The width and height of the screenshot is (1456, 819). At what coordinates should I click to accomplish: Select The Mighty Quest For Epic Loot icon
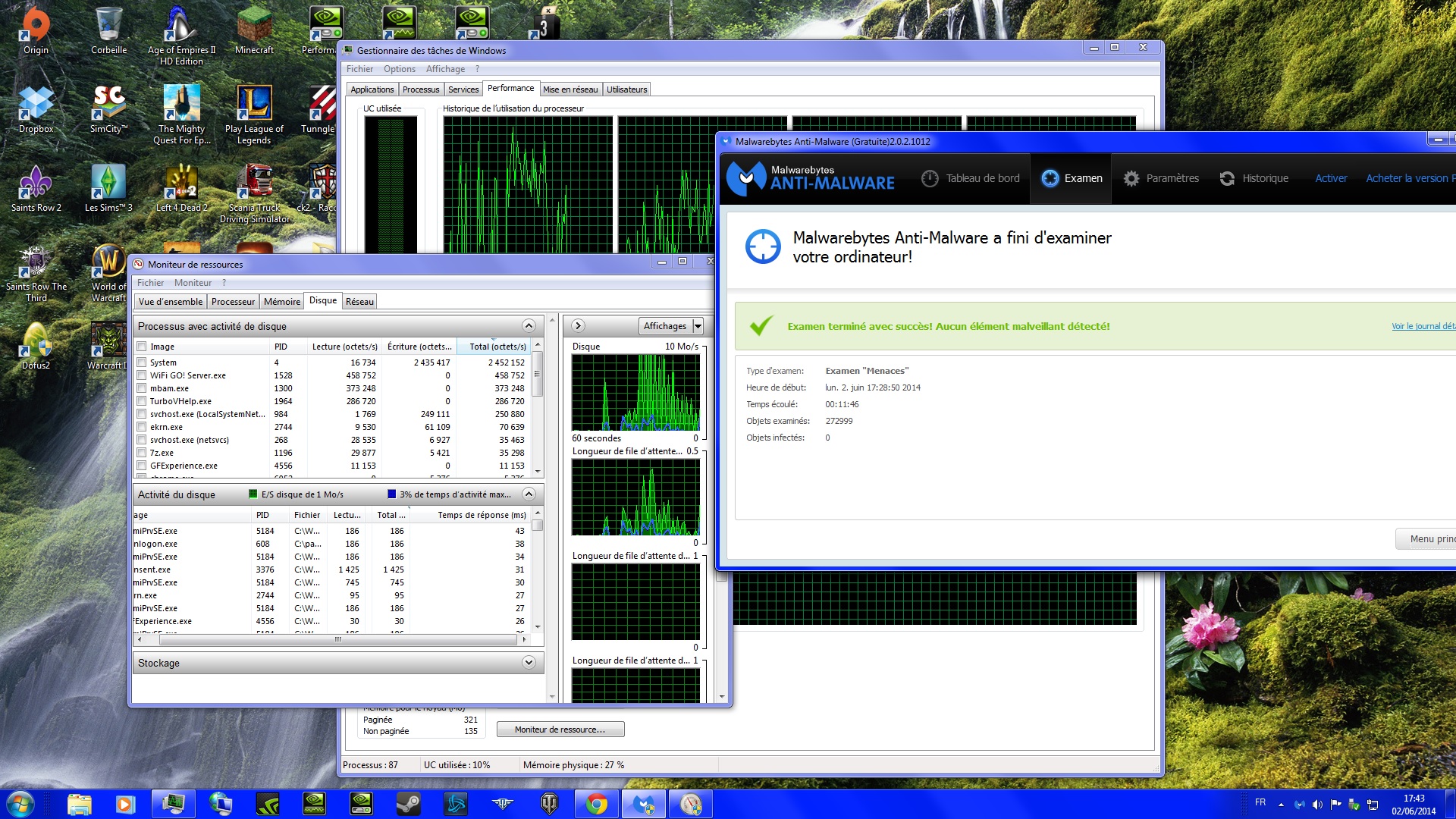[181, 115]
